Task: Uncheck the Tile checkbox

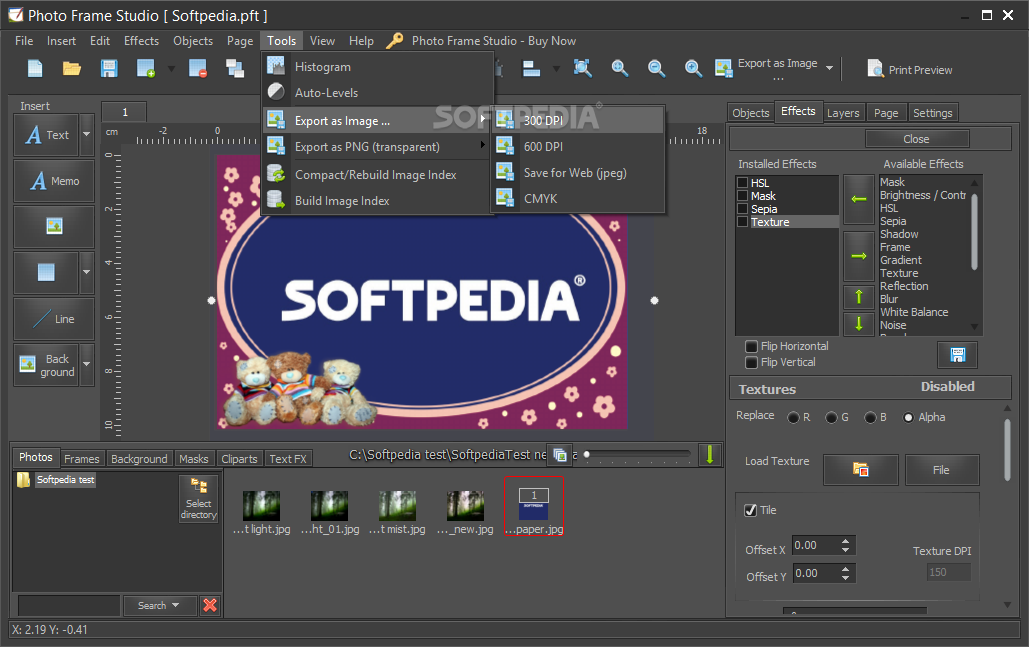Action: tap(751, 510)
